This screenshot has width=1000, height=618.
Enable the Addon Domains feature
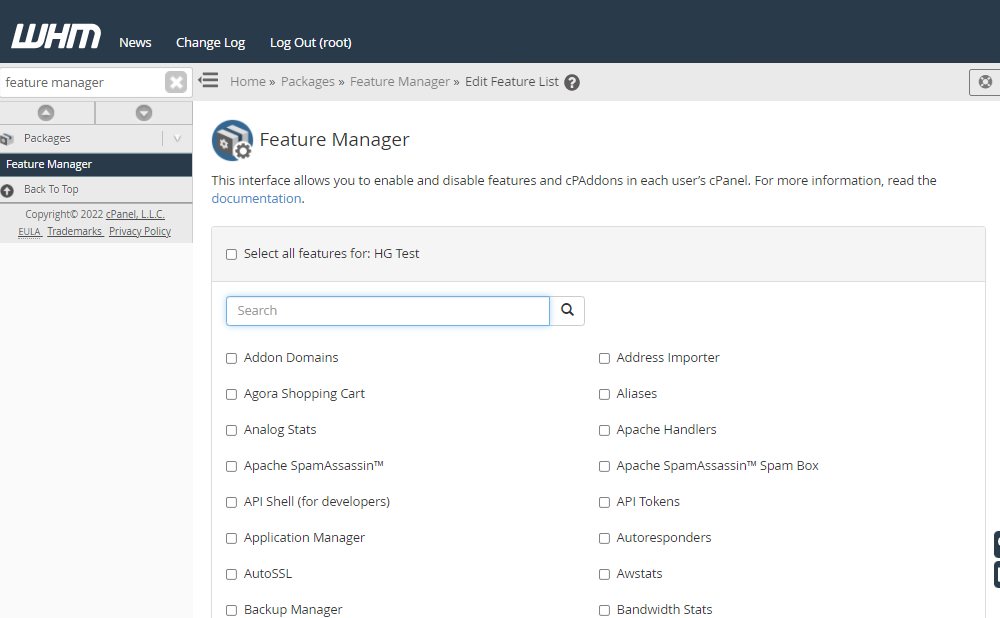pyautogui.click(x=231, y=357)
